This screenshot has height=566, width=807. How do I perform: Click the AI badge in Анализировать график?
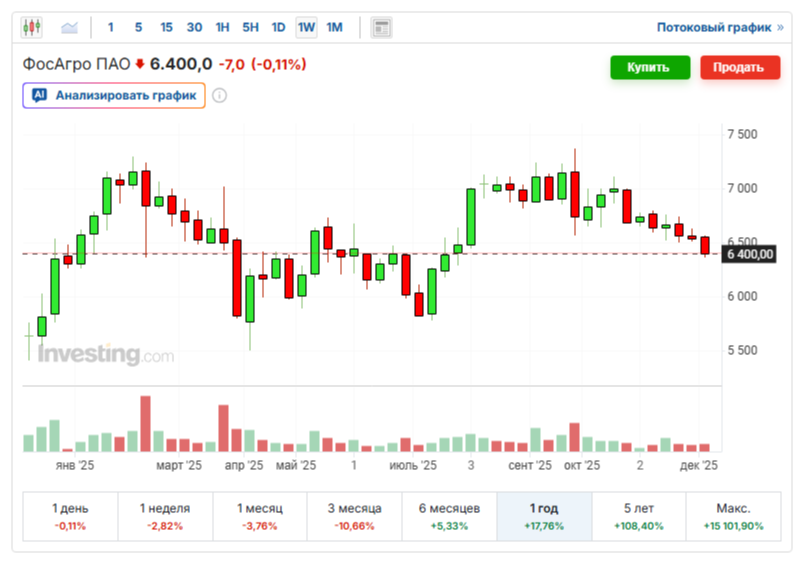point(40,95)
